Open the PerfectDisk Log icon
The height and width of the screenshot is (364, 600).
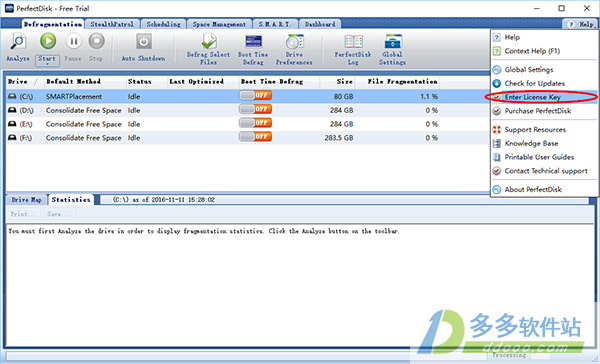pyautogui.click(x=353, y=41)
